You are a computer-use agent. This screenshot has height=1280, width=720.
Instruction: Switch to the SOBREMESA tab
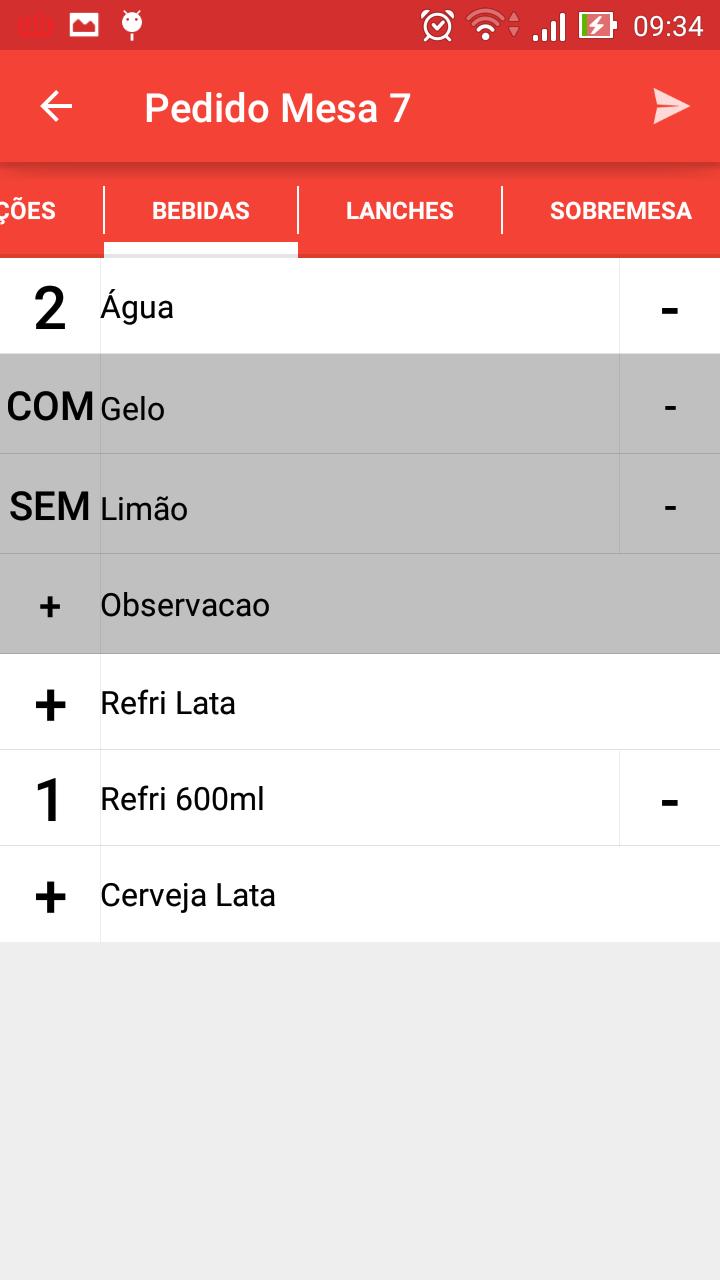620,211
